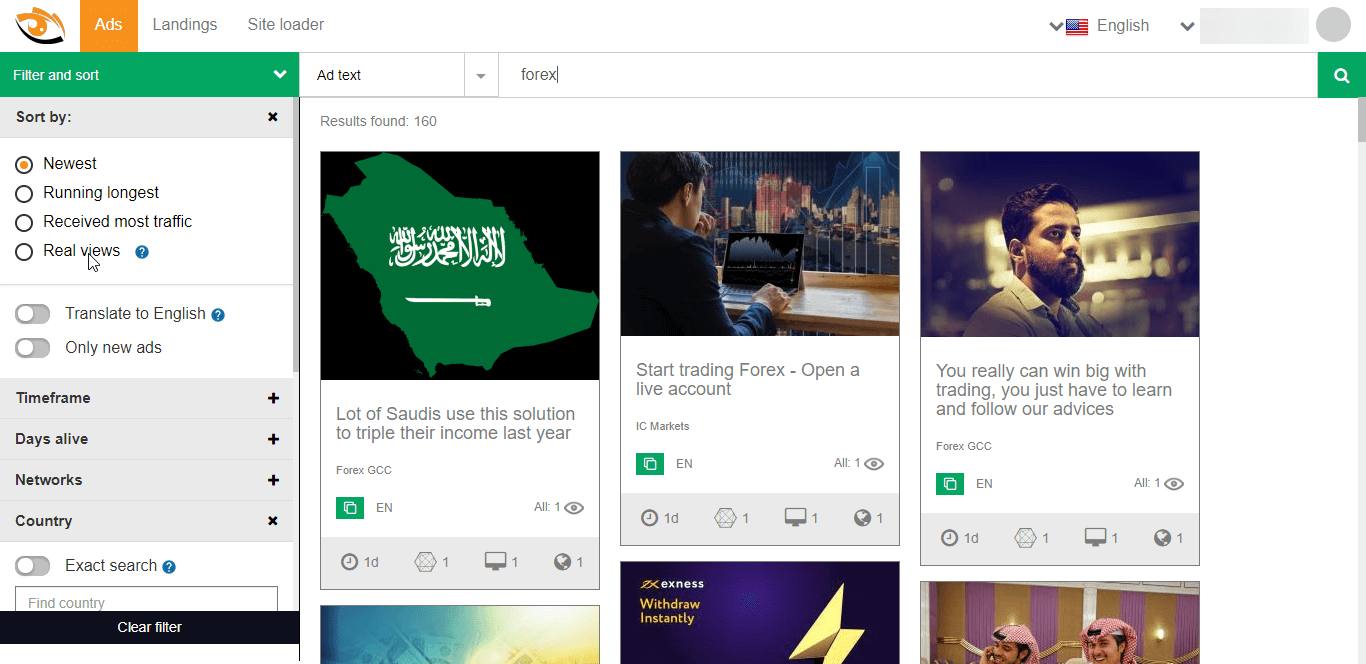Click the desktop monitor icon on Saudis card

(495, 562)
